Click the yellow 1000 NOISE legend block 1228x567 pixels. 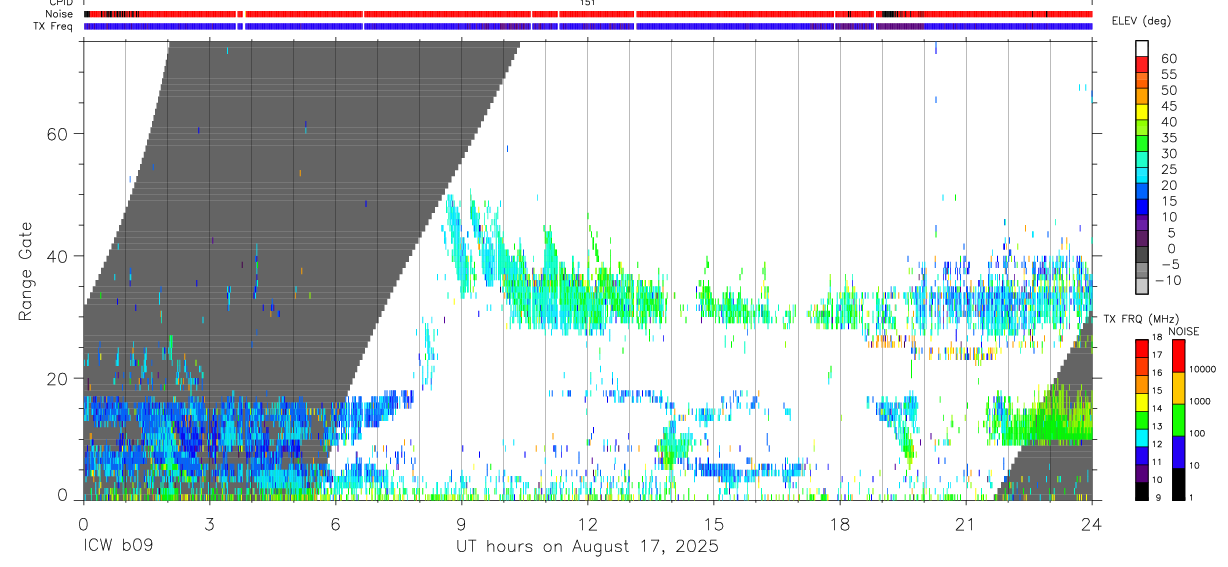1178,388
